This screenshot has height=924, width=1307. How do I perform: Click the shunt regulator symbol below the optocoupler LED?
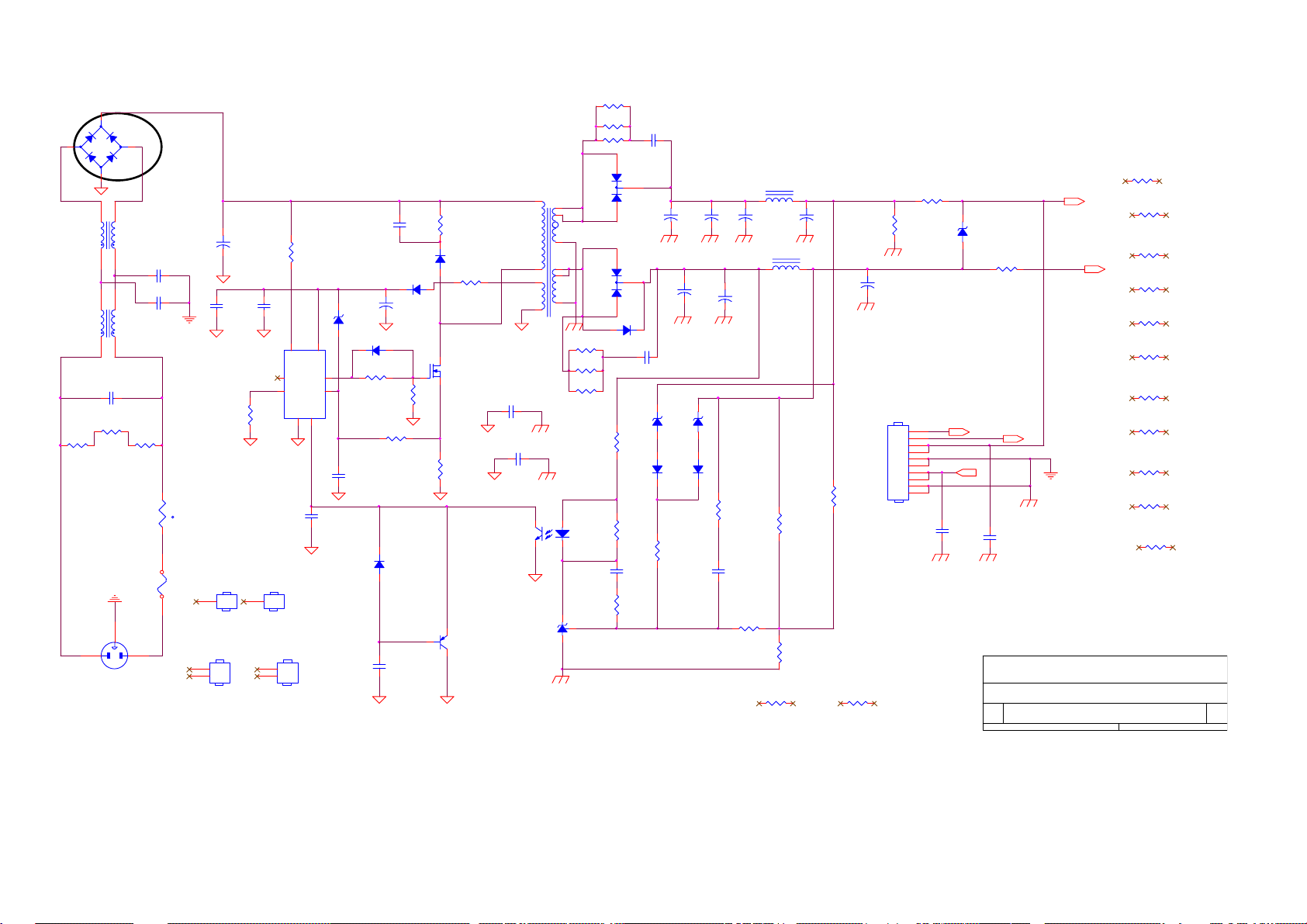pyautogui.click(x=562, y=628)
